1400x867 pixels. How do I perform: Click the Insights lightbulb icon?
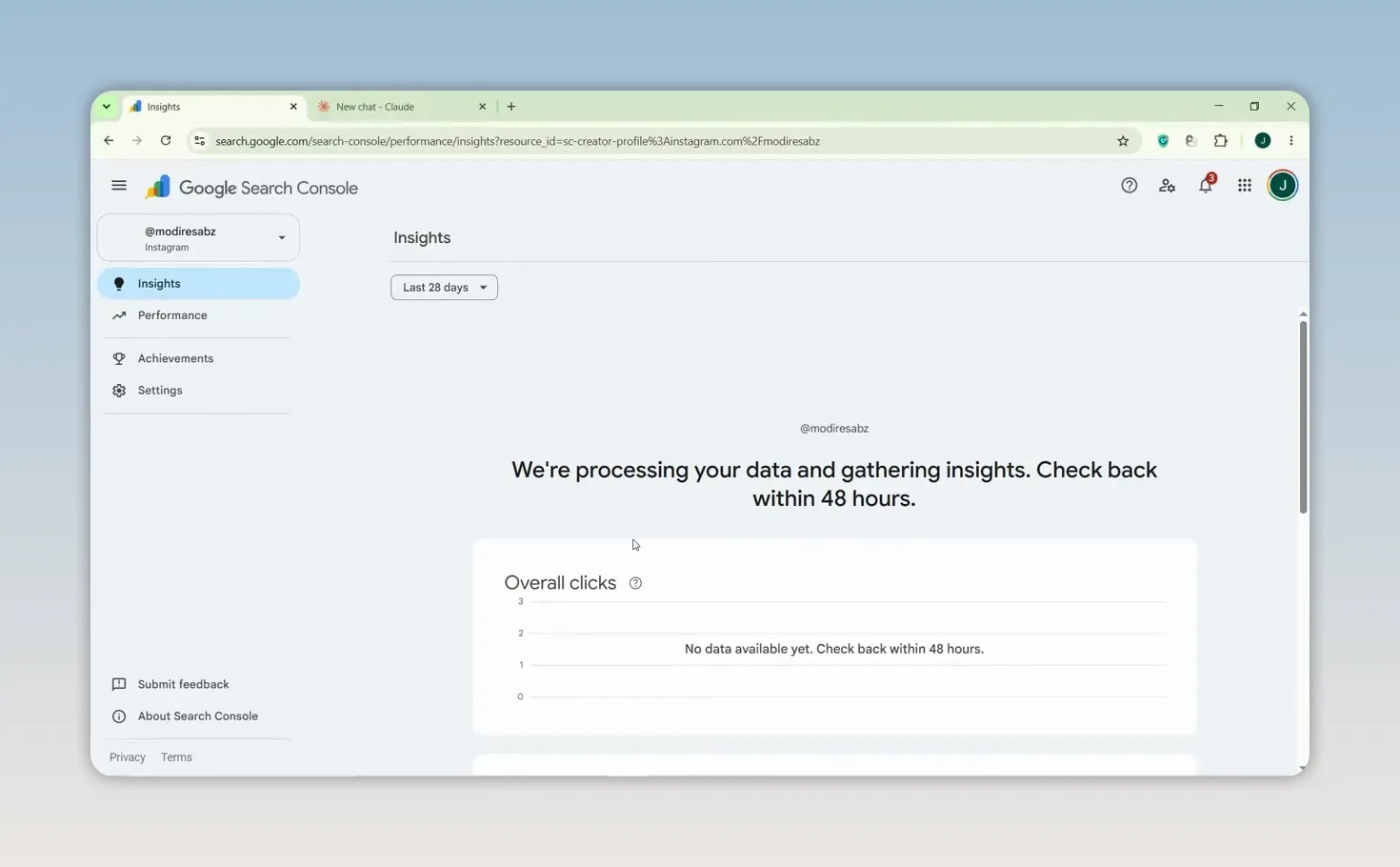119,284
